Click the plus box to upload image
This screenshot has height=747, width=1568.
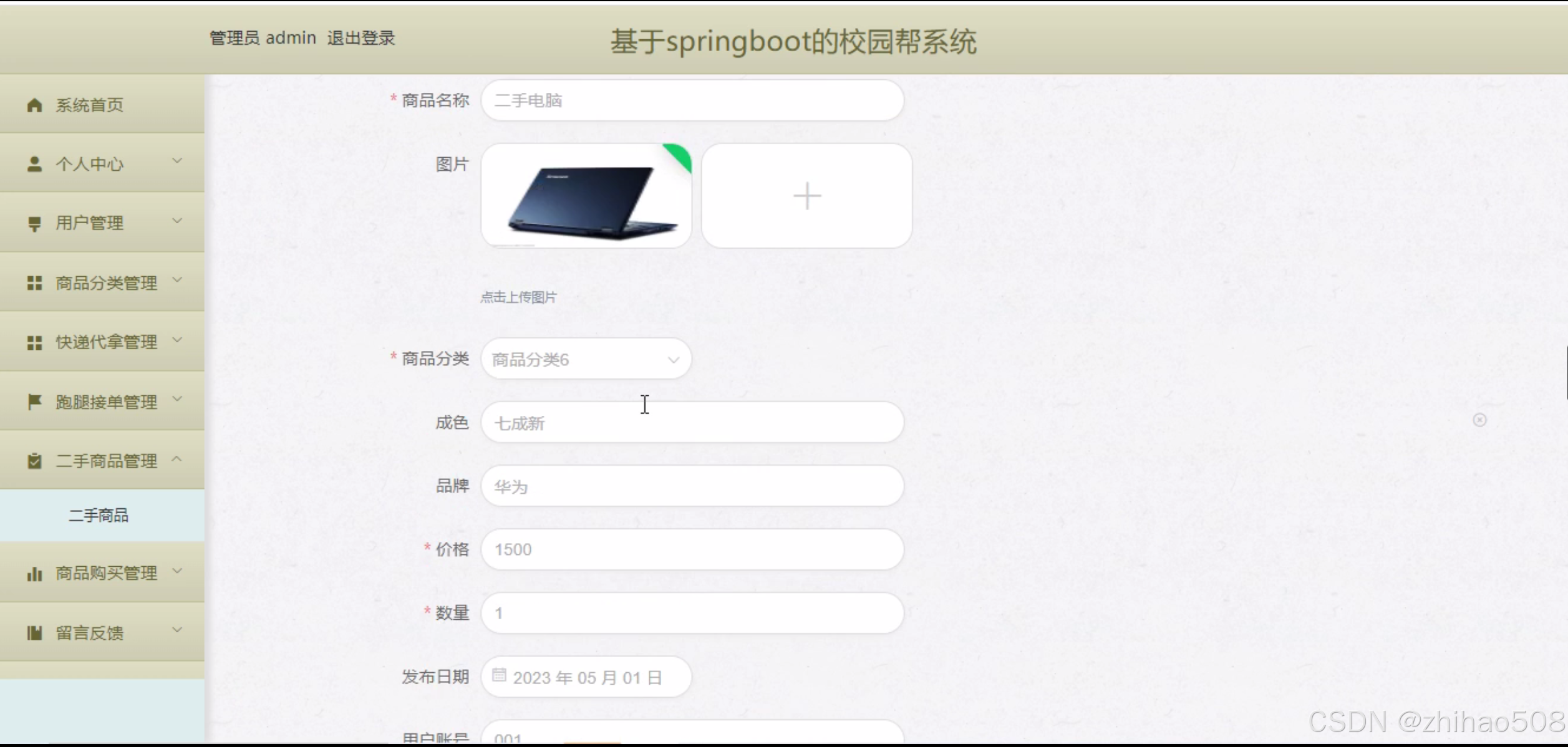(806, 196)
